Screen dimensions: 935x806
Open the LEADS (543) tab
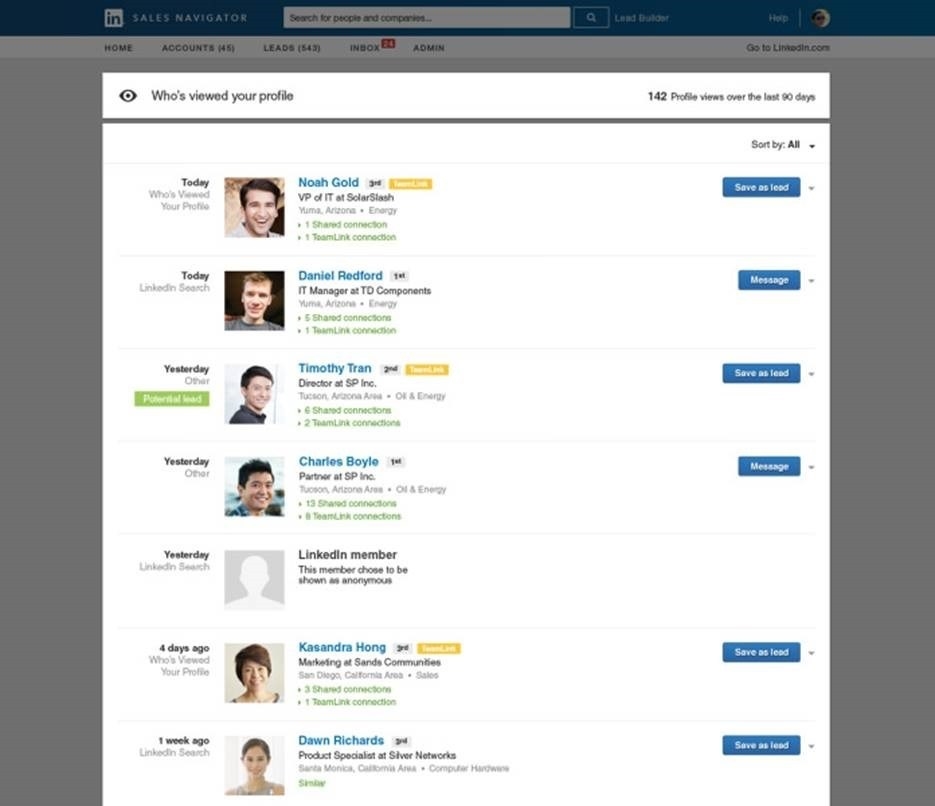[291, 48]
